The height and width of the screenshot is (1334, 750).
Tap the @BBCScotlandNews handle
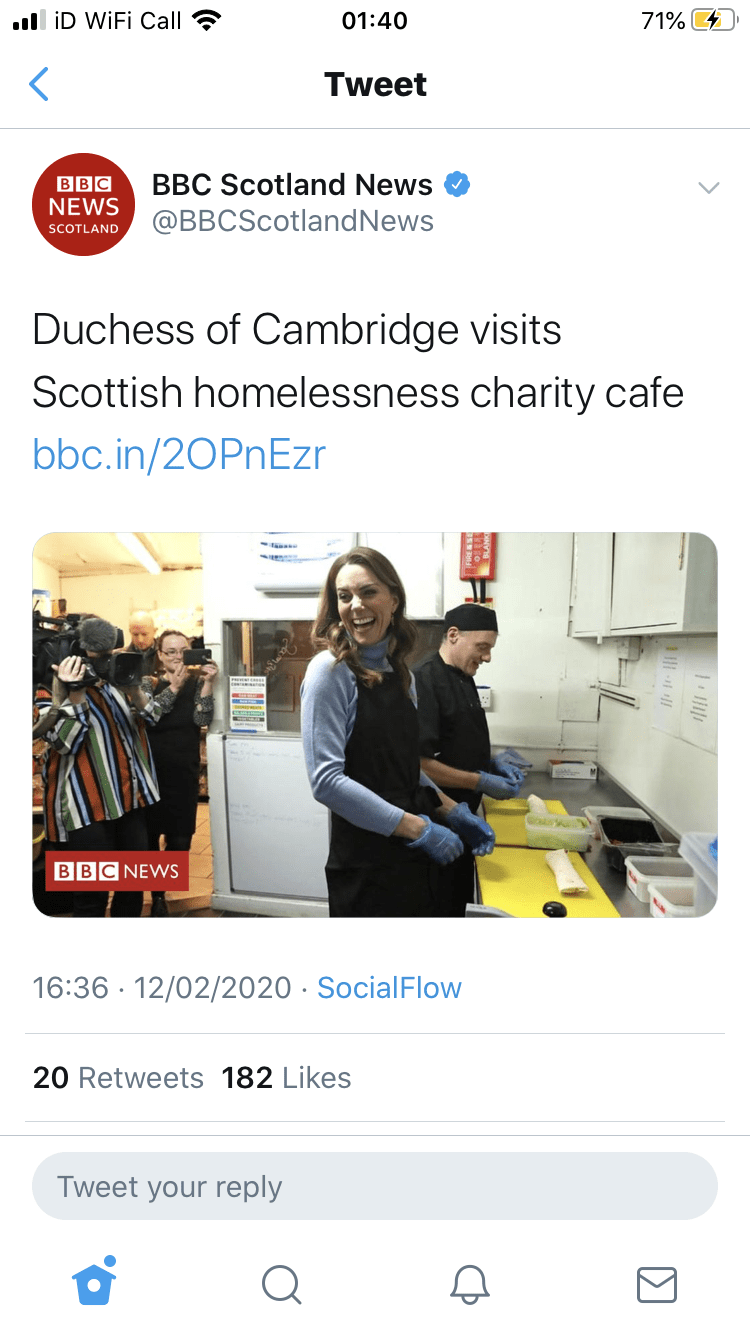point(292,221)
